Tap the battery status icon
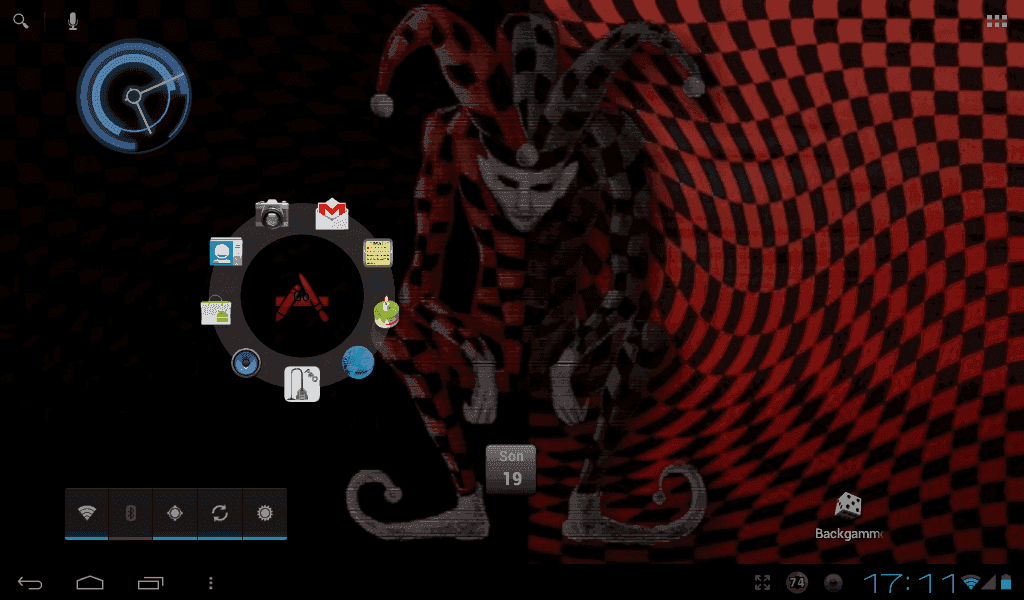1024x600 pixels. tap(1006, 582)
